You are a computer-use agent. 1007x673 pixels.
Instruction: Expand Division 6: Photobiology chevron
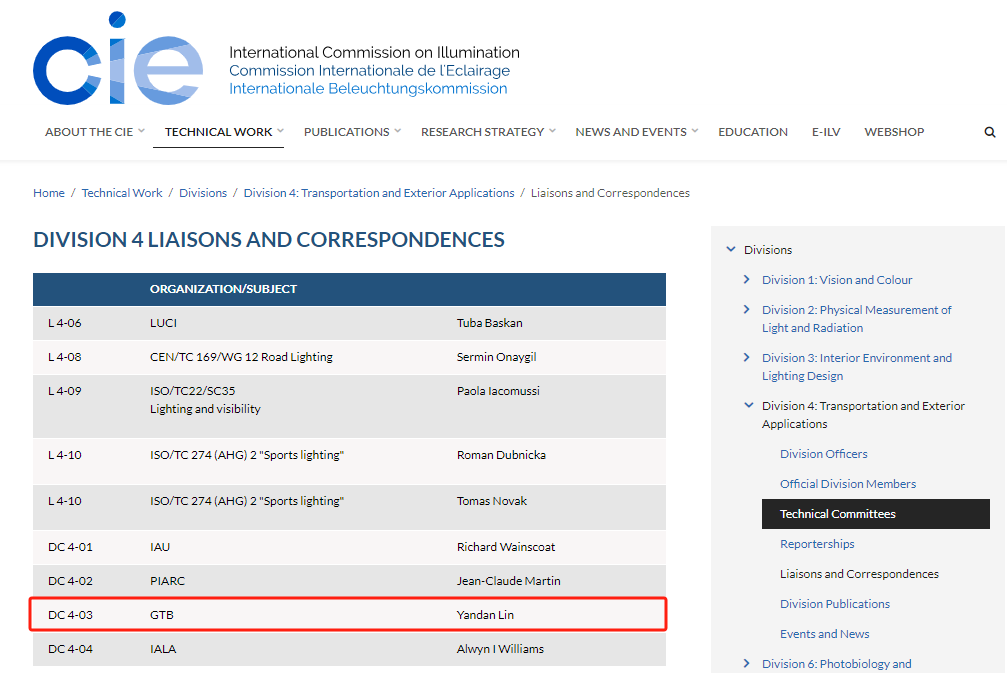[746, 663]
